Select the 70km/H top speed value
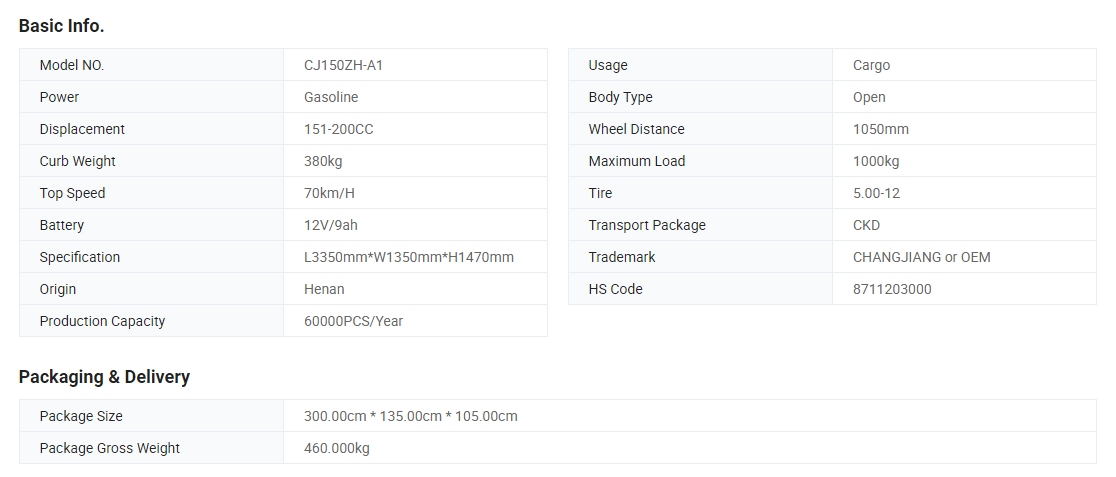The height and width of the screenshot is (477, 1116). [x=329, y=193]
